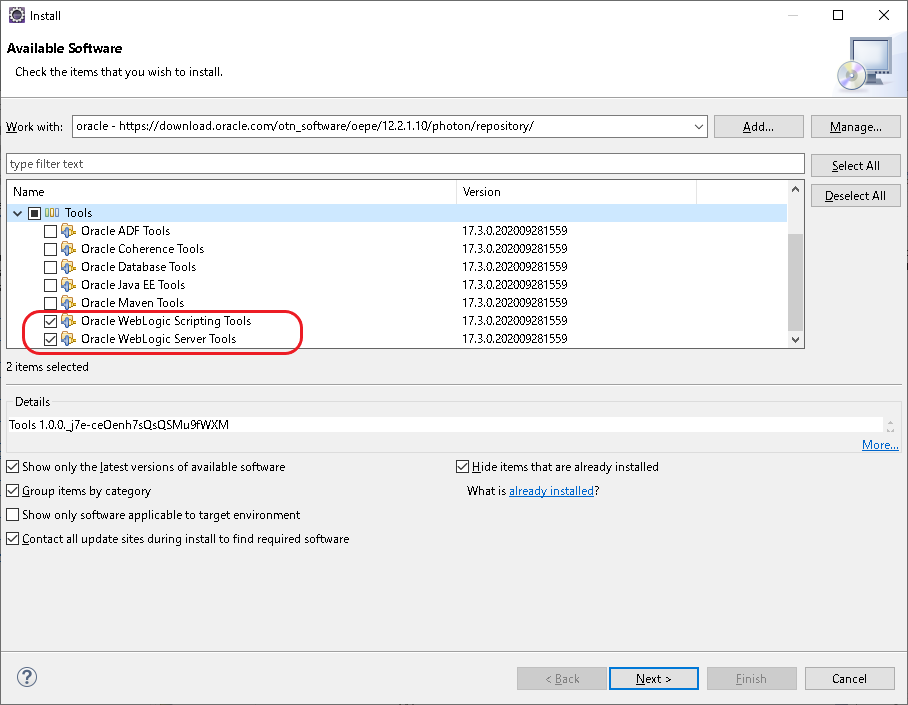
Task: Click the Oracle Java EE Tools feature icon
Action: click(68, 285)
